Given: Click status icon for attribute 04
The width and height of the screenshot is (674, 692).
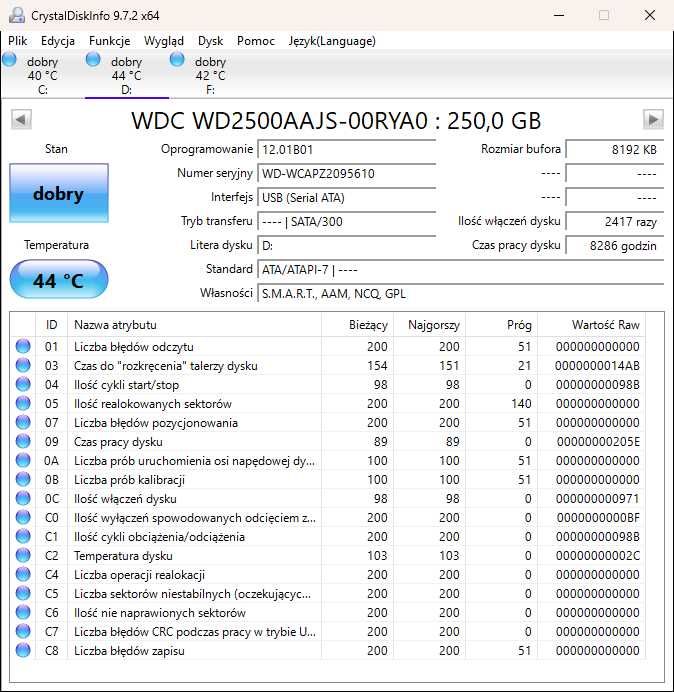Looking at the screenshot, I should pyautogui.click(x=23, y=384).
